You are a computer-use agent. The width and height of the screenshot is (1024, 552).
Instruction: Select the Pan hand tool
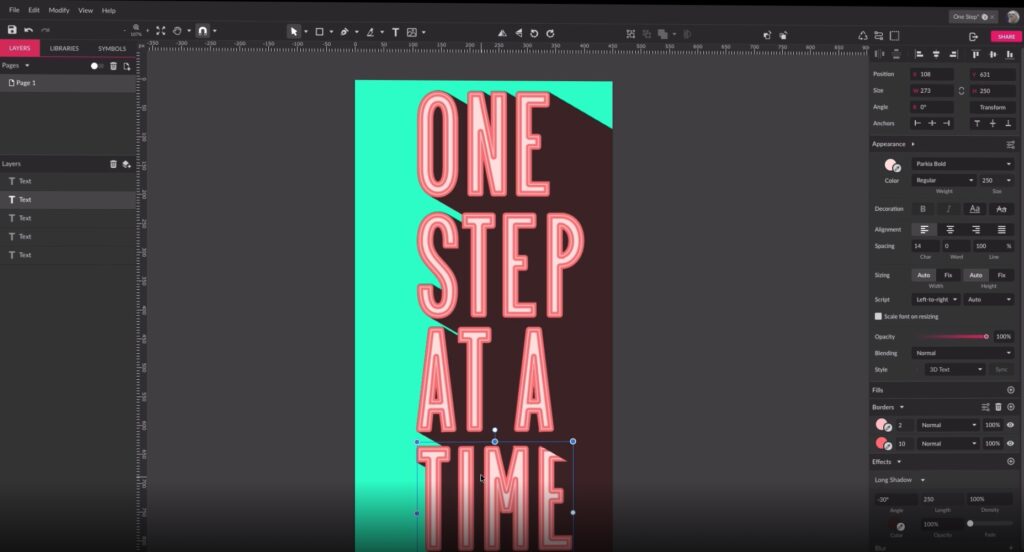[x=177, y=31]
